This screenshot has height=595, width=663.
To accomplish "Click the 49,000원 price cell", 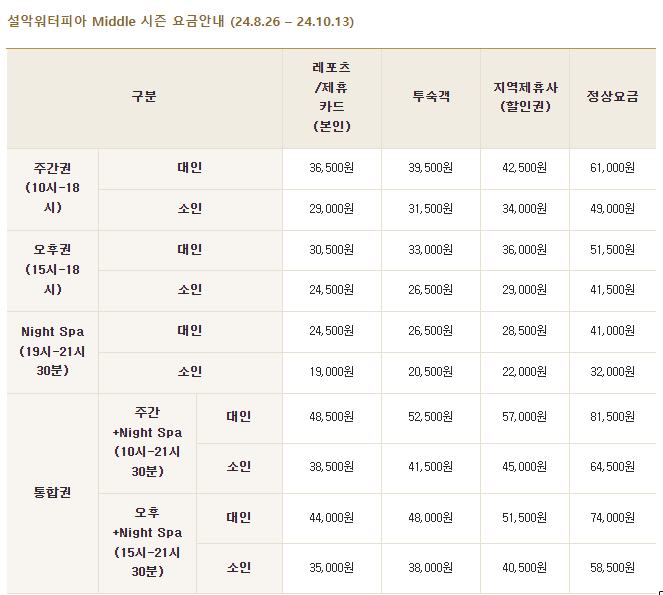I will (x=612, y=208).
